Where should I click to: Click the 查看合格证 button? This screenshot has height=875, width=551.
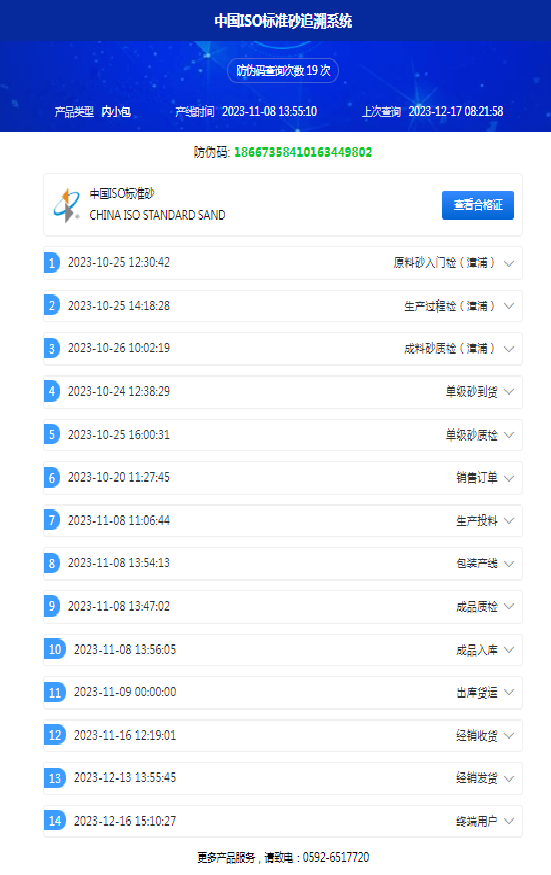[x=477, y=205]
